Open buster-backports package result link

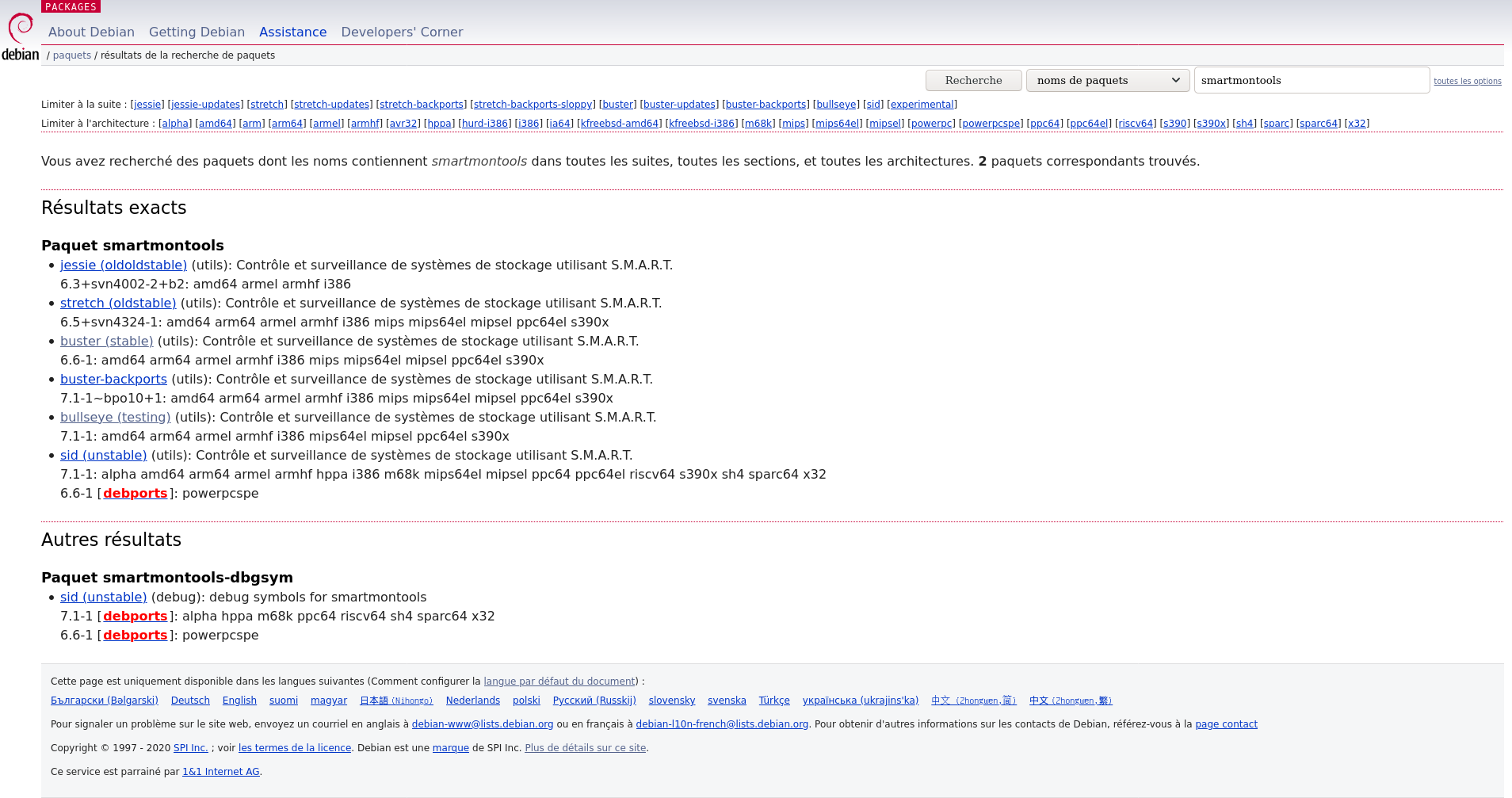pos(113,379)
